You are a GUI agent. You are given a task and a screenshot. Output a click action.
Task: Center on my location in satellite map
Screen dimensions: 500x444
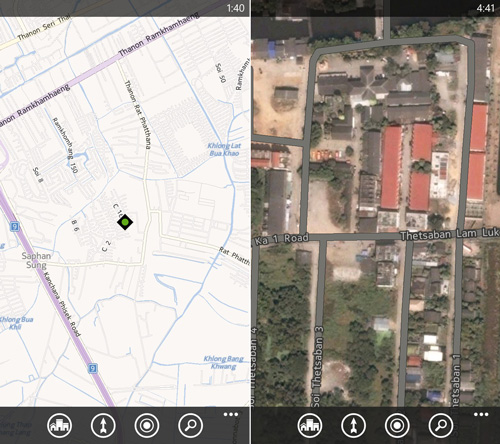[x=397, y=425]
